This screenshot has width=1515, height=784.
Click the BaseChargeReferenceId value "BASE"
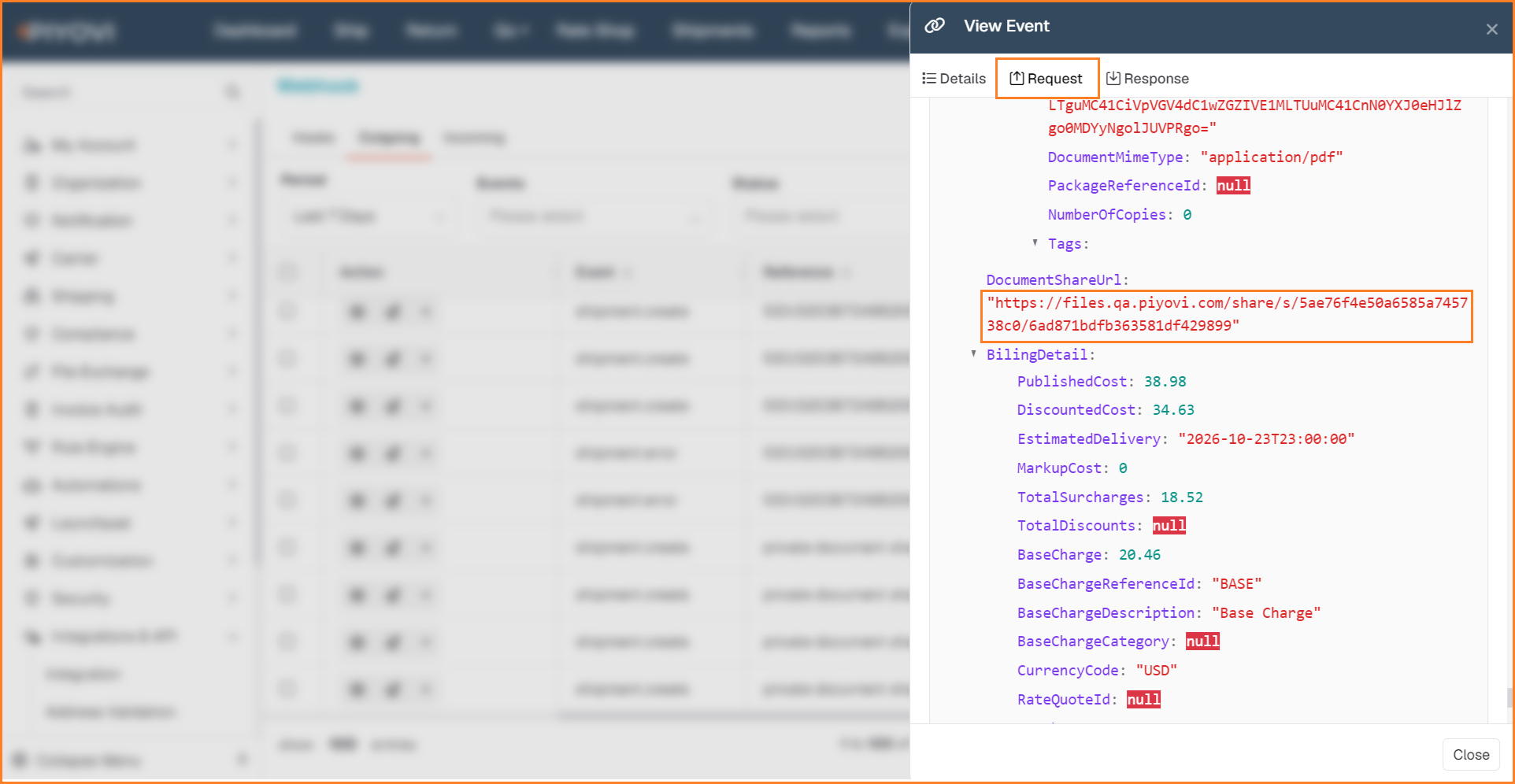[x=1236, y=584]
